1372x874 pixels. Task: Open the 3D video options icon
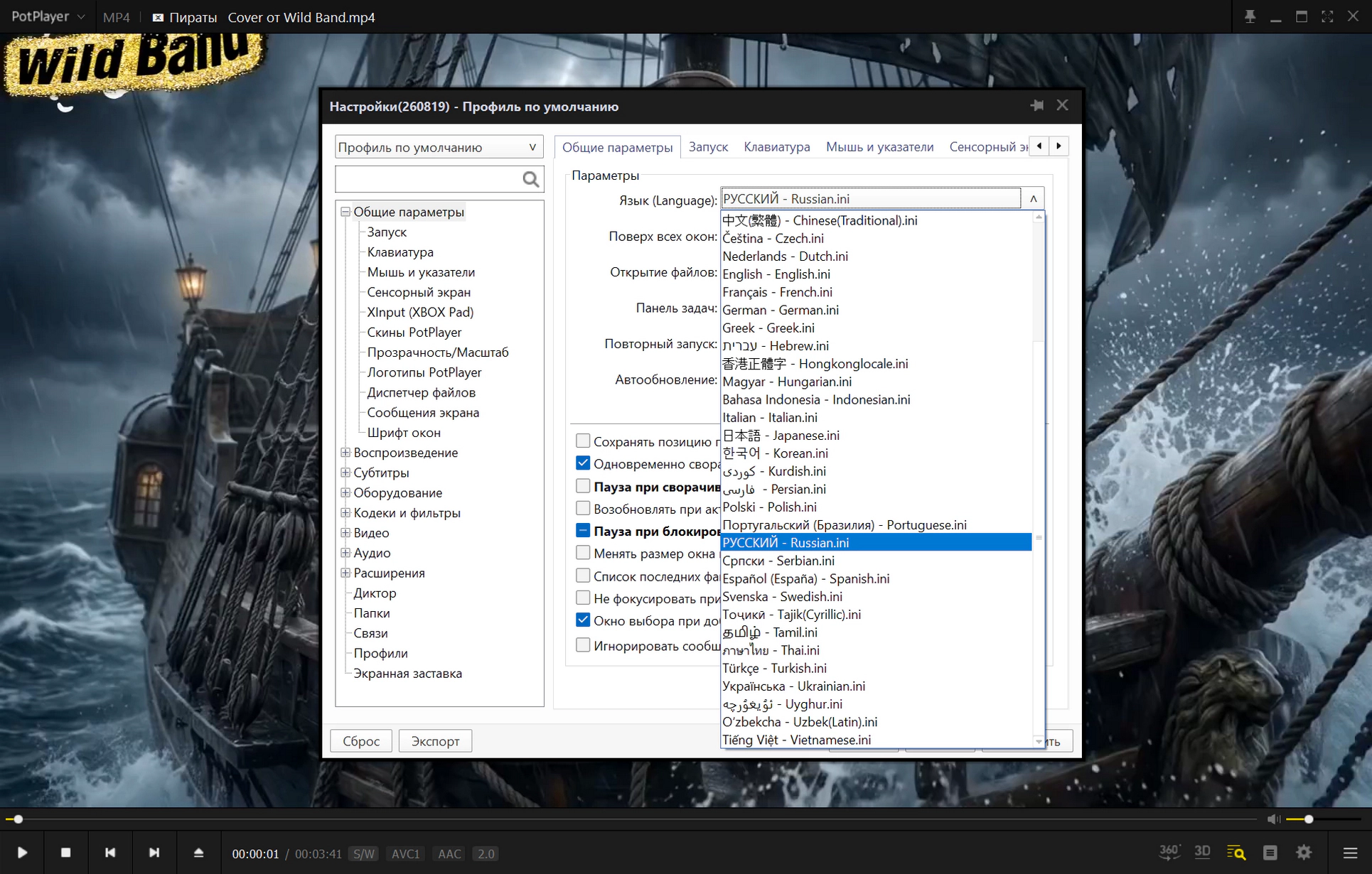(x=1202, y=851)
